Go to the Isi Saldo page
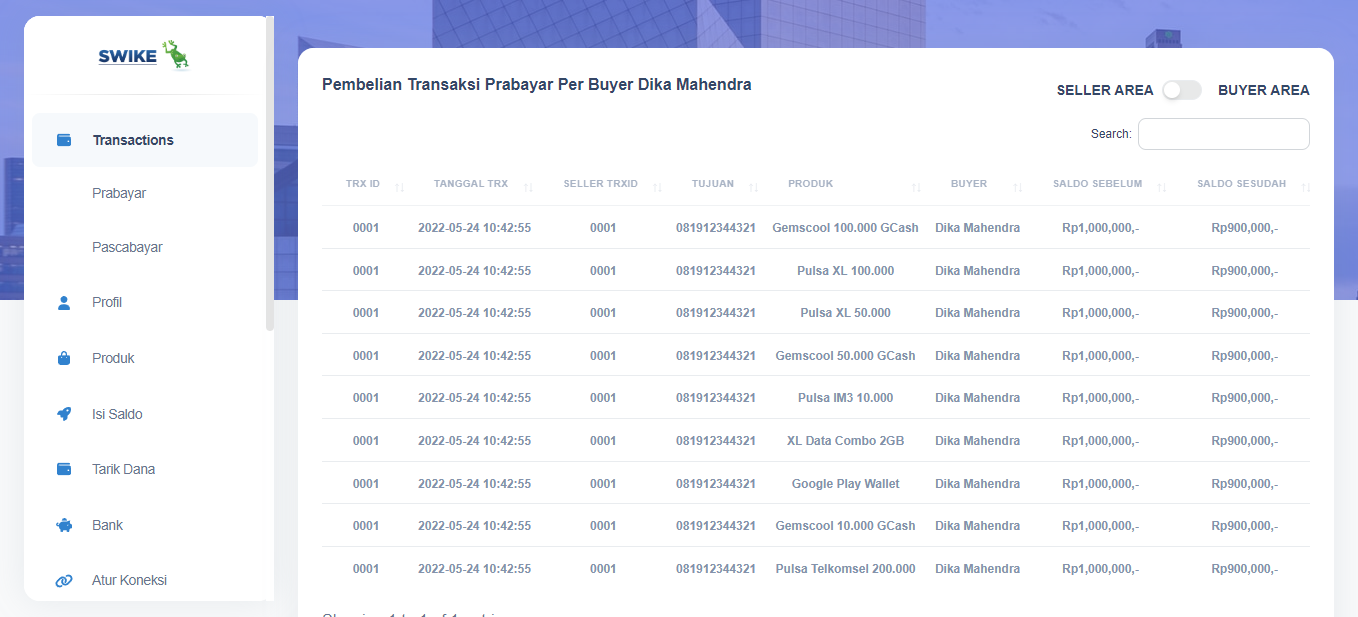 pos(117,414)
